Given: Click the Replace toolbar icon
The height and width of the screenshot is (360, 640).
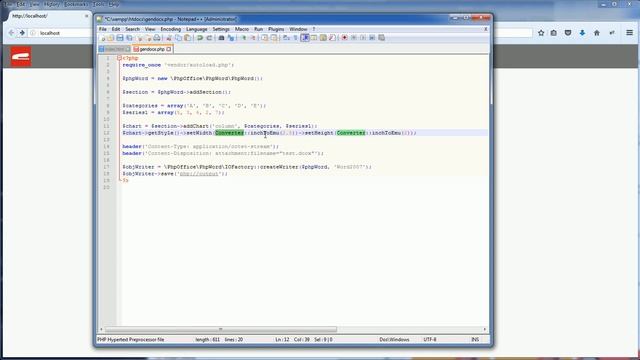Looking at the screenshot, I should point(231,38).
